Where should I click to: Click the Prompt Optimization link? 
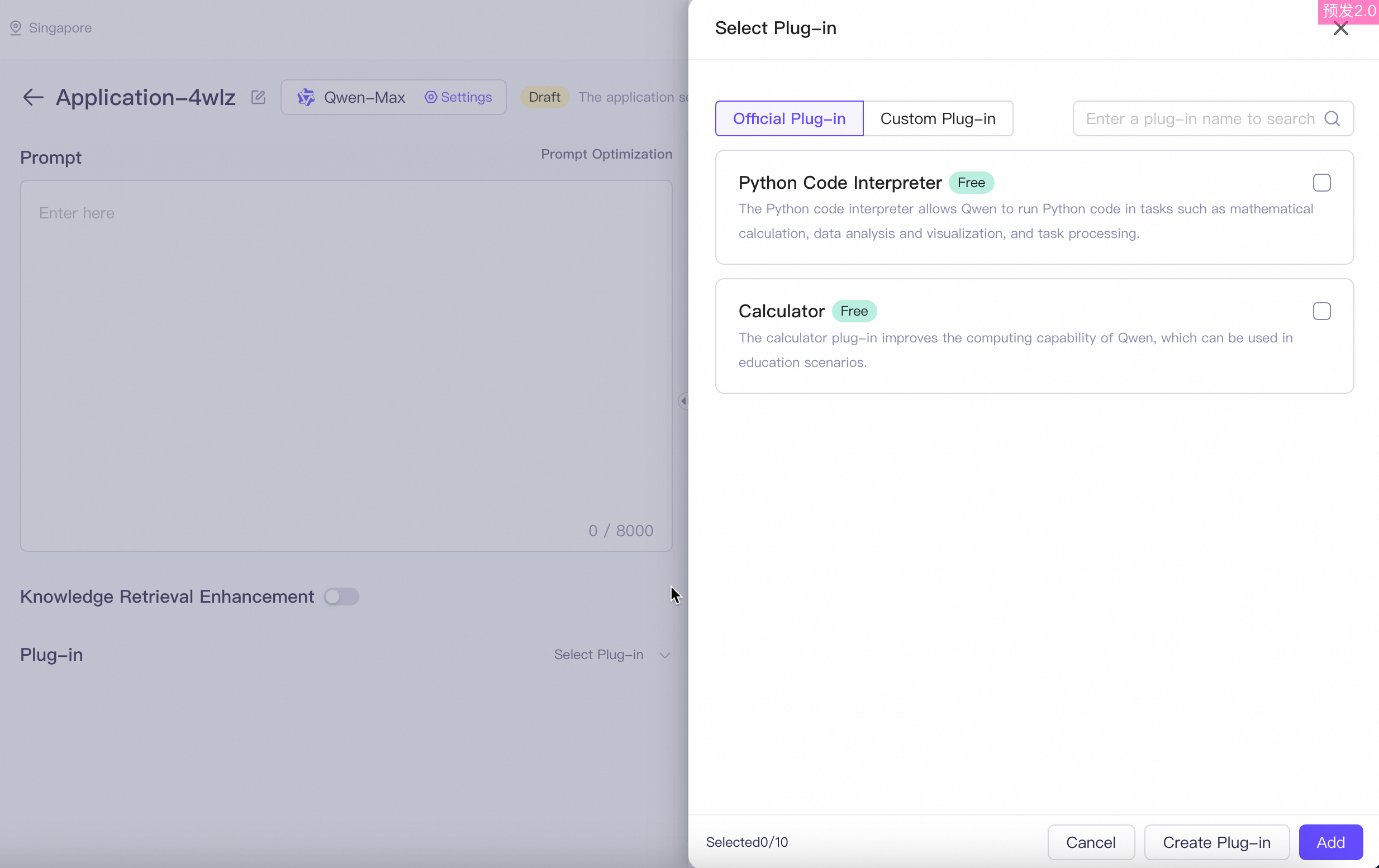606,154
